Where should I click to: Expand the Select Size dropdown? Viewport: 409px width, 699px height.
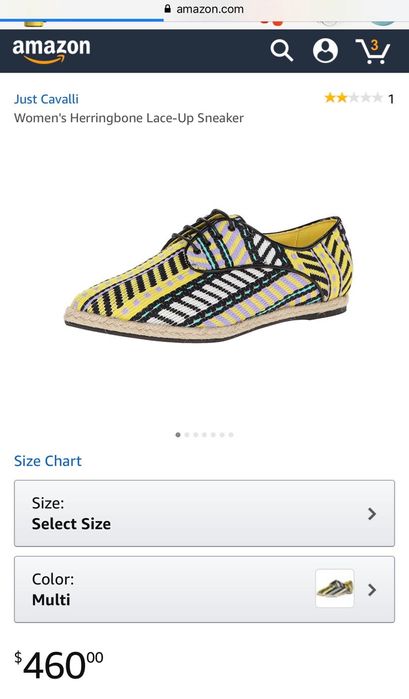click(x=204, y=514)
